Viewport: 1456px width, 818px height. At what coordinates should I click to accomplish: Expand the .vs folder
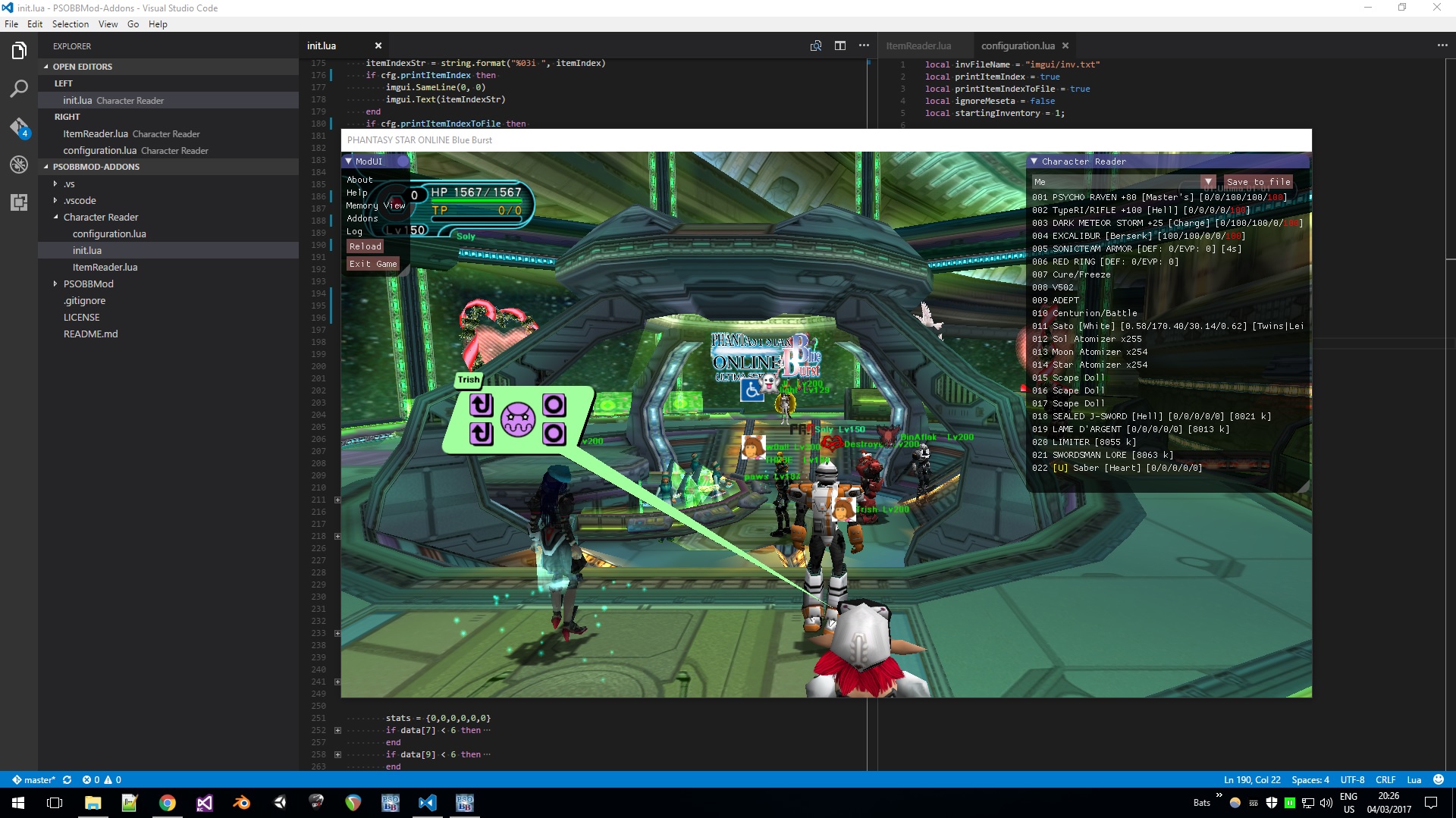(55, 183)
